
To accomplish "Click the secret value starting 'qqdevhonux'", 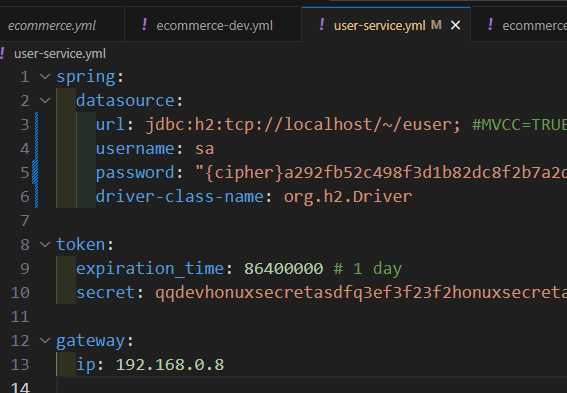I will (361, 293).
